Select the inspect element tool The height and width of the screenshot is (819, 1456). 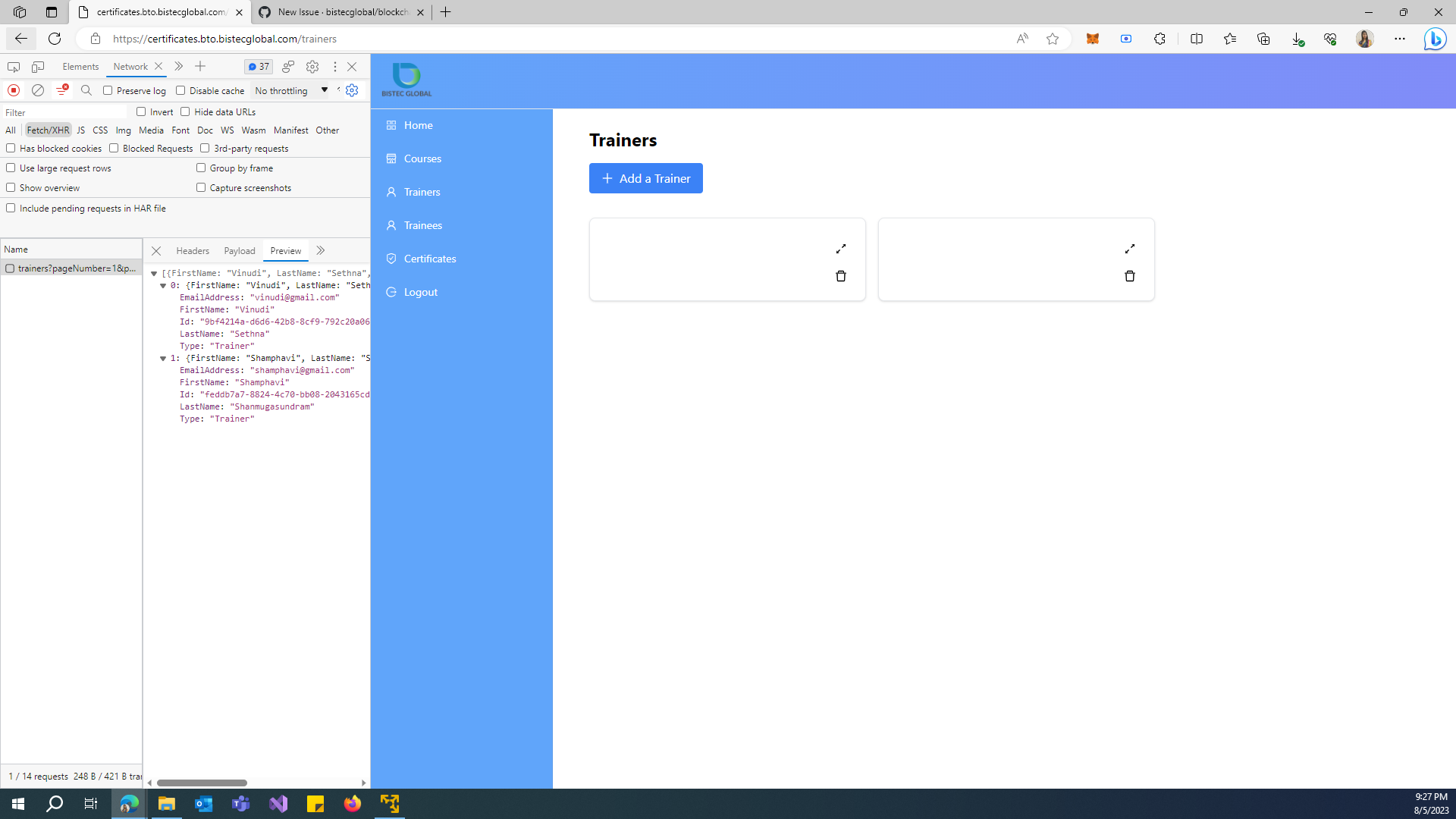coord(13,67)
